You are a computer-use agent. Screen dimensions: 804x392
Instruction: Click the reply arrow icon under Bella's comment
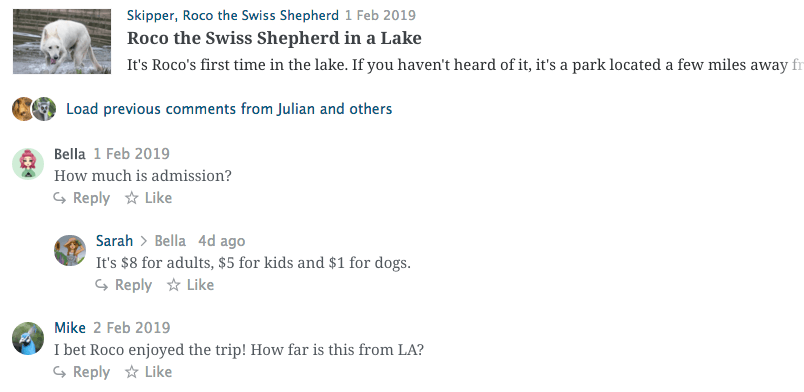tap(59, 198)
